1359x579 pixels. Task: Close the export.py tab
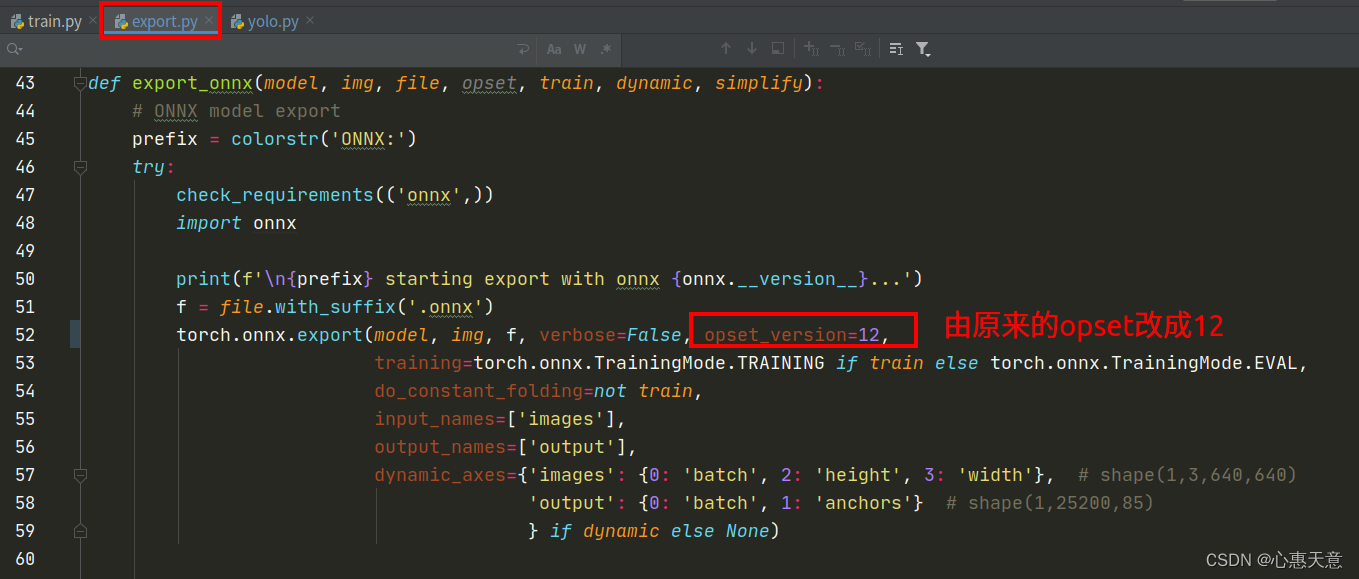209,21
